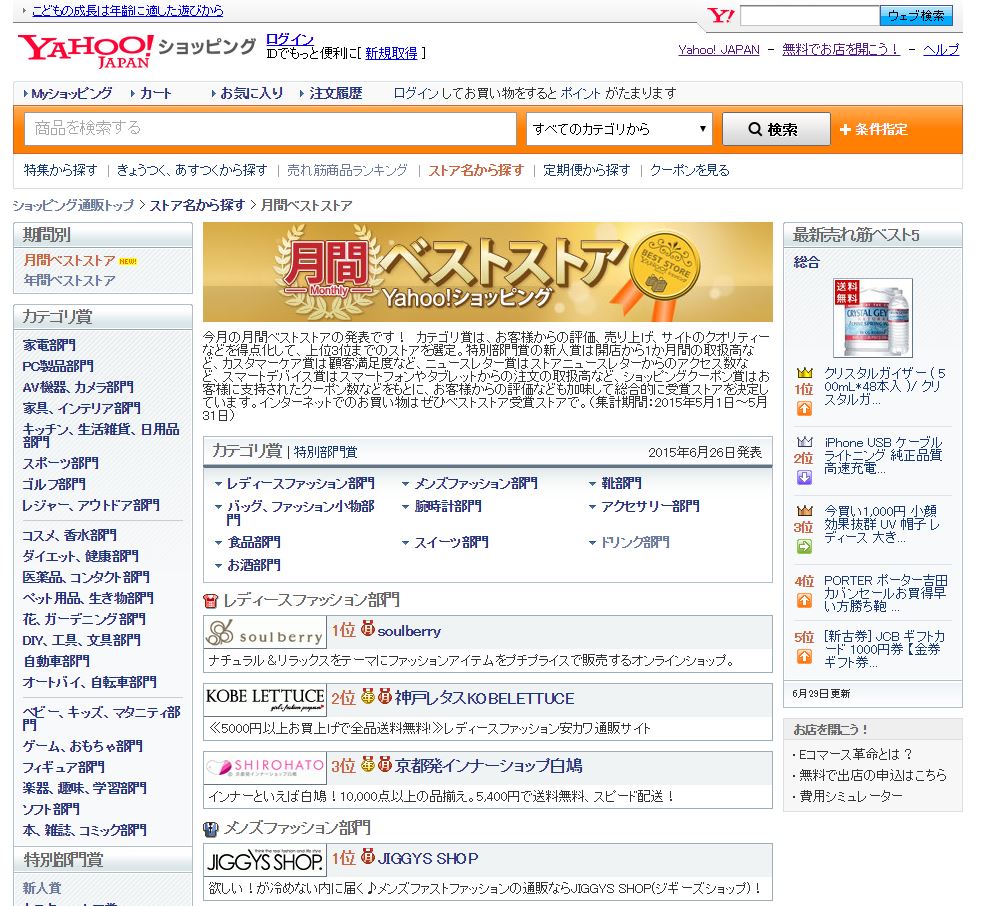Click the 月間ベストストア gold banner
The height and width of the screenshot is (906, 981).
pos(487,272)
